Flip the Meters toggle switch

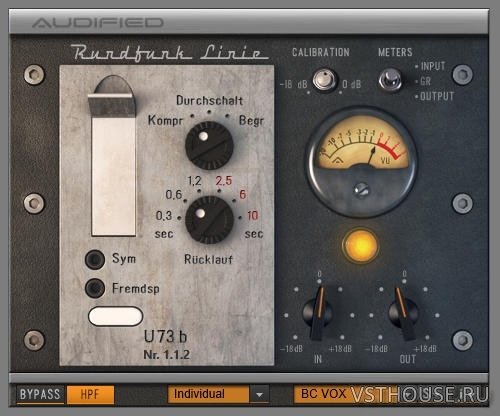coord(390,80)
